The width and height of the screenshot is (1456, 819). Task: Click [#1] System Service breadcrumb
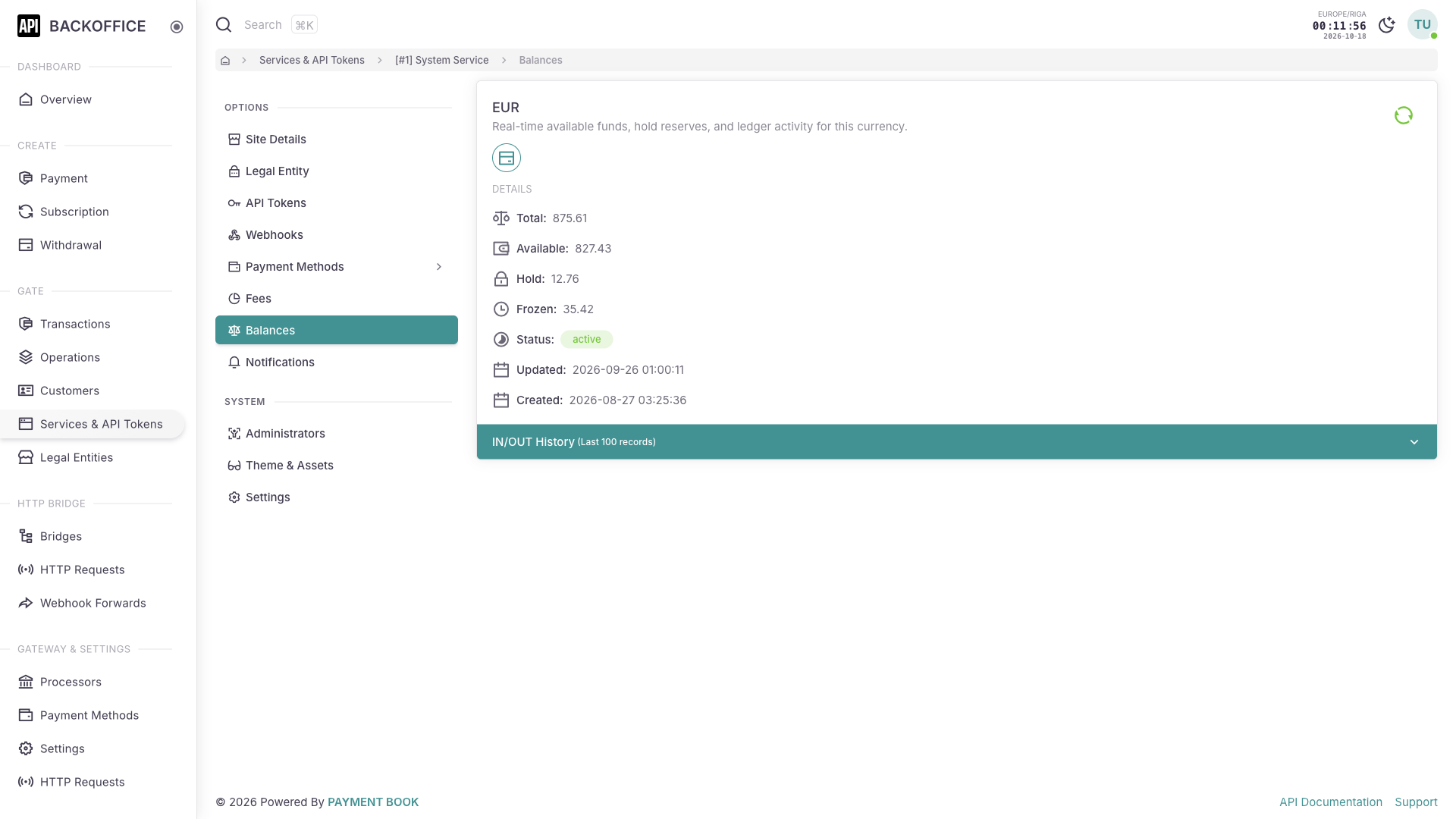coord(441,60)
